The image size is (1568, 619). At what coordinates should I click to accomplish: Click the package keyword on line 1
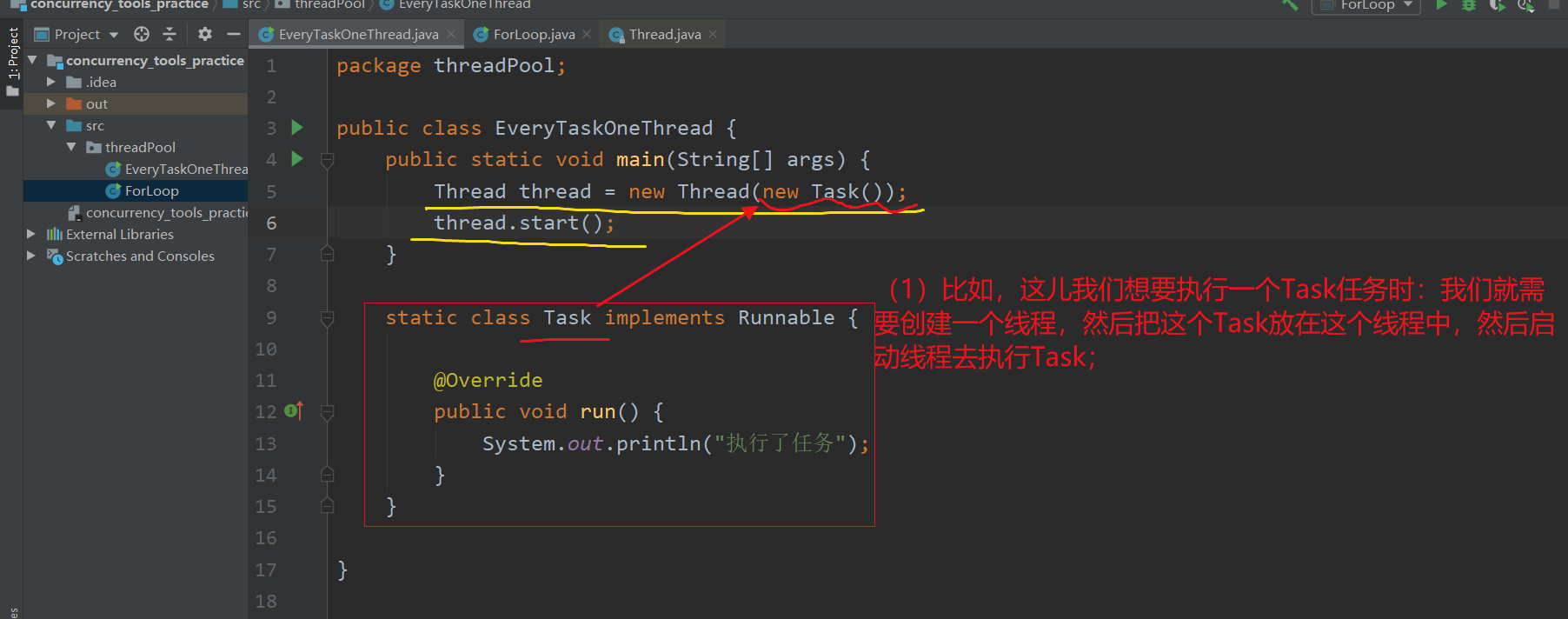378,66
